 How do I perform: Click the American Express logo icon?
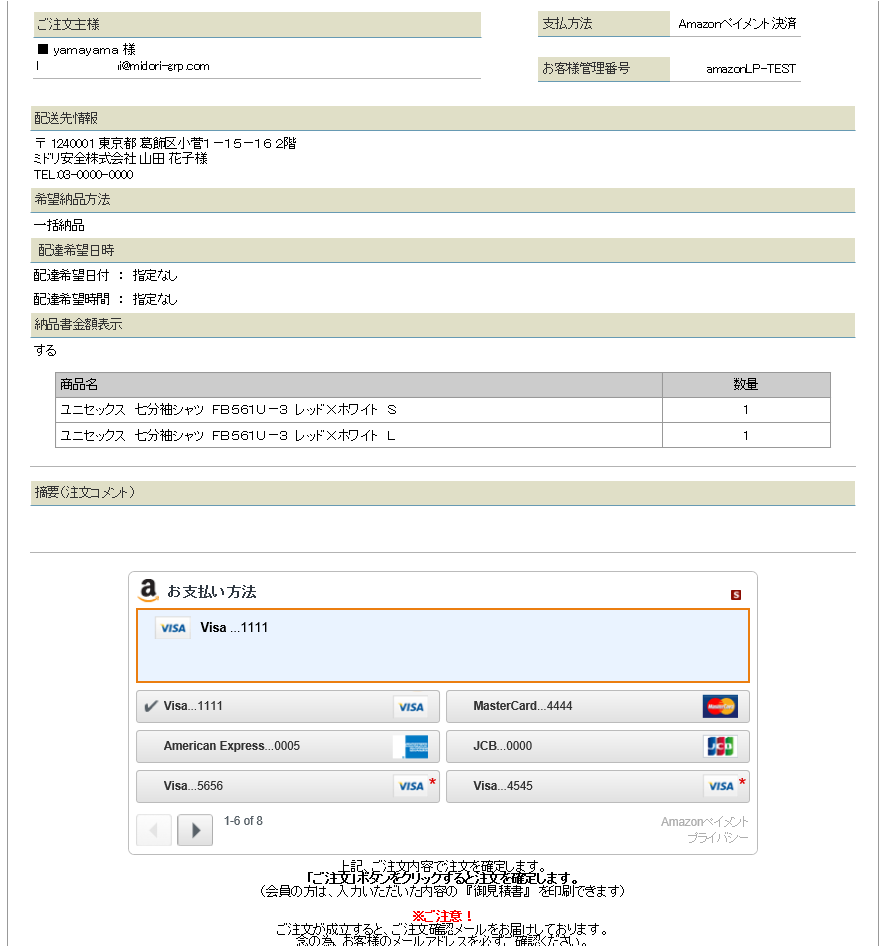410,746
